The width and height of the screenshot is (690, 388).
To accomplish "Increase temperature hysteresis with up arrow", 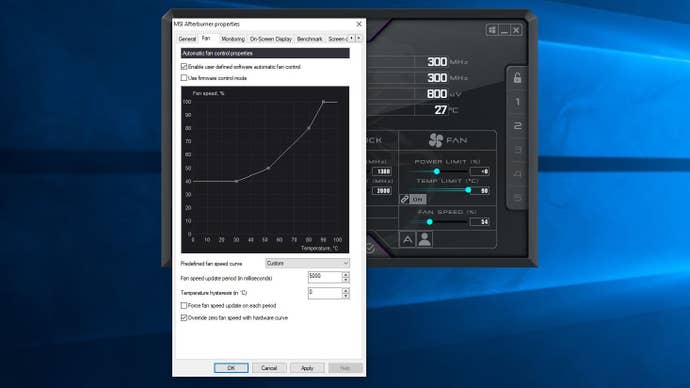I will coord(345,290).
